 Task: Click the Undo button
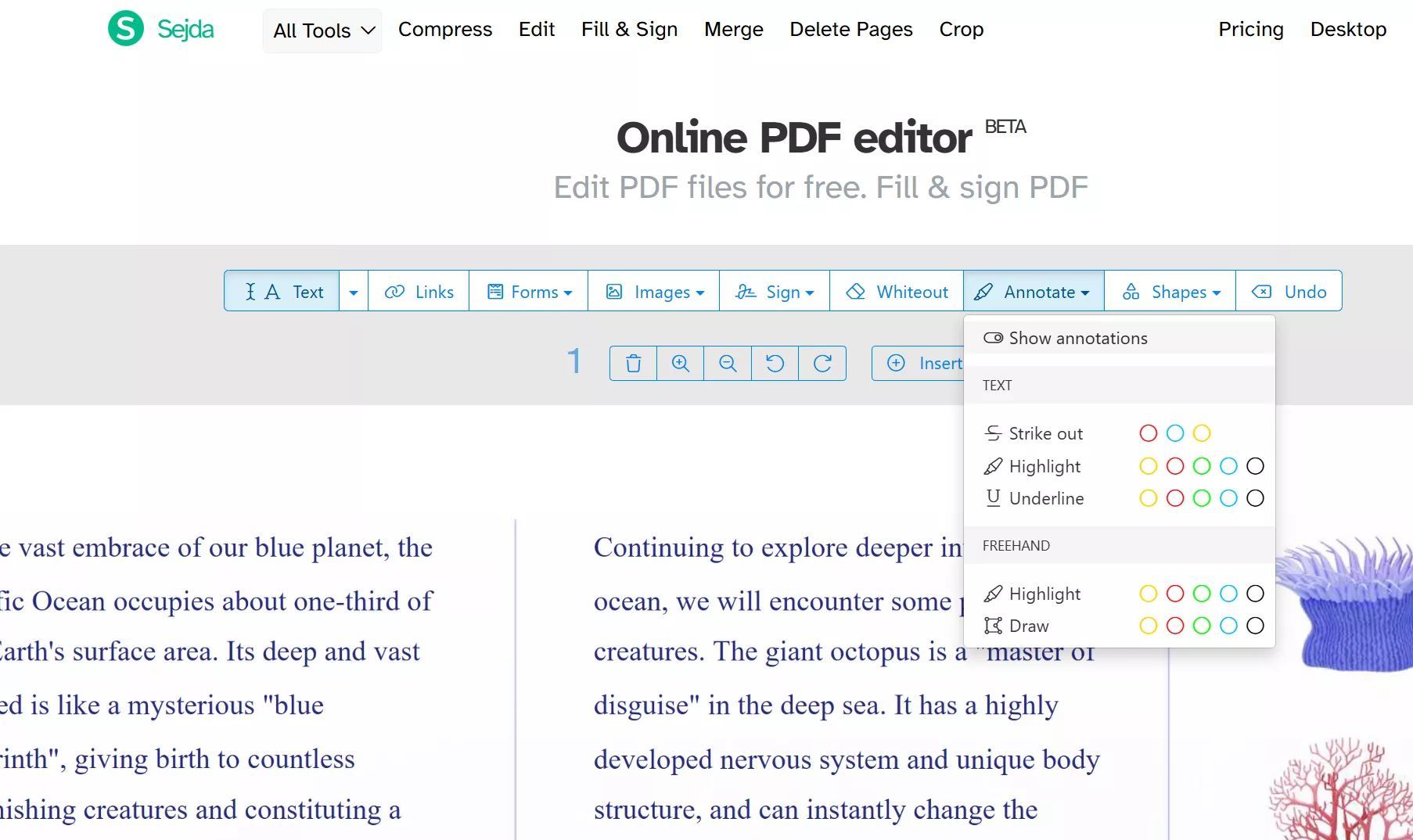point(1289,292)
